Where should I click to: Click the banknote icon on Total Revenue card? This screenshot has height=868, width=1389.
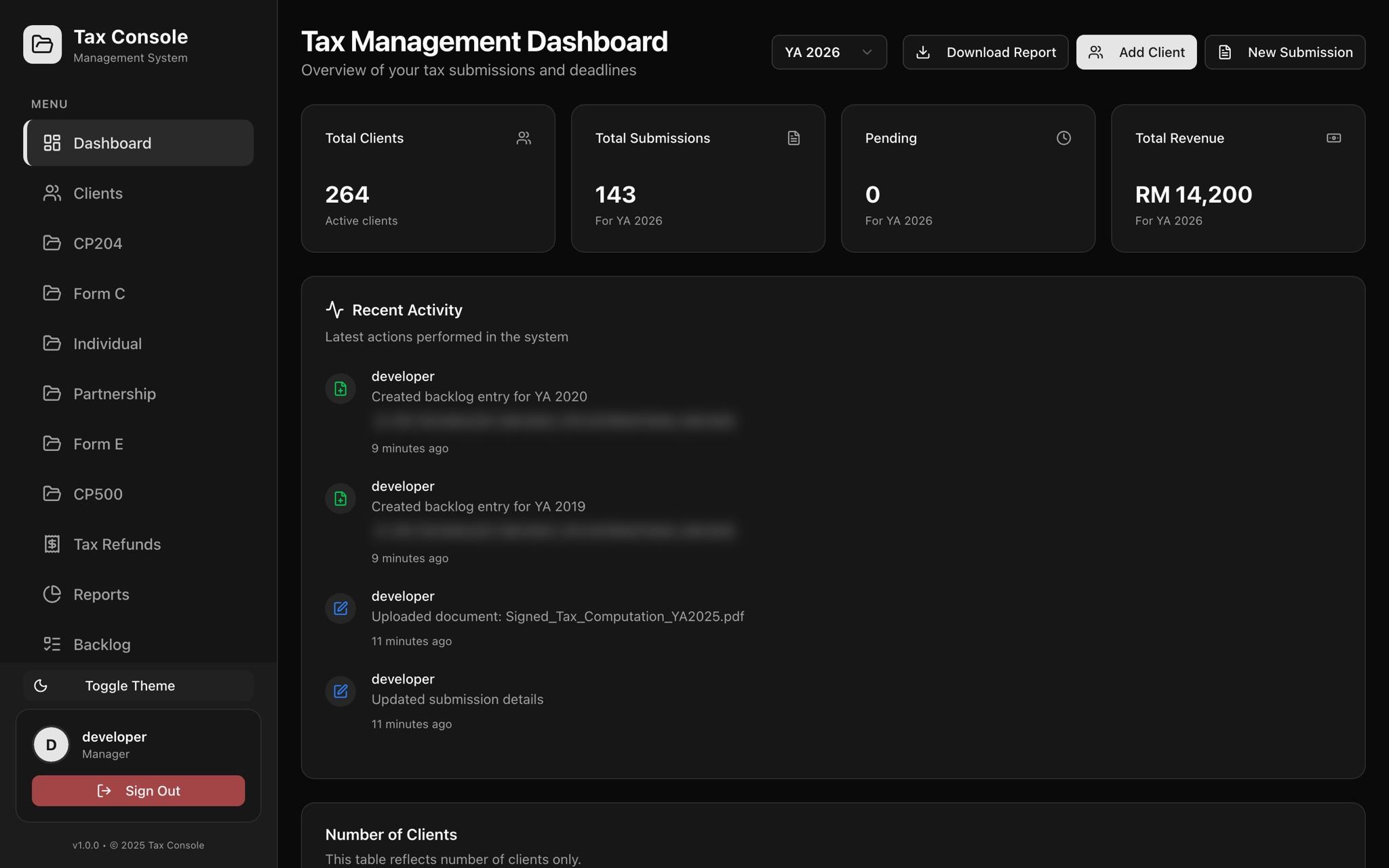[1333, 138]
